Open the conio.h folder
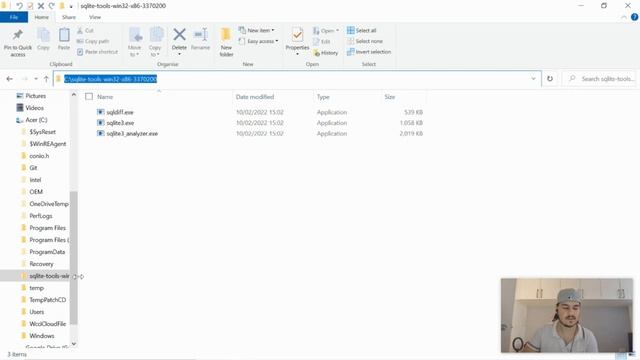This screenshot has width=640, height=360. point(39,156)
